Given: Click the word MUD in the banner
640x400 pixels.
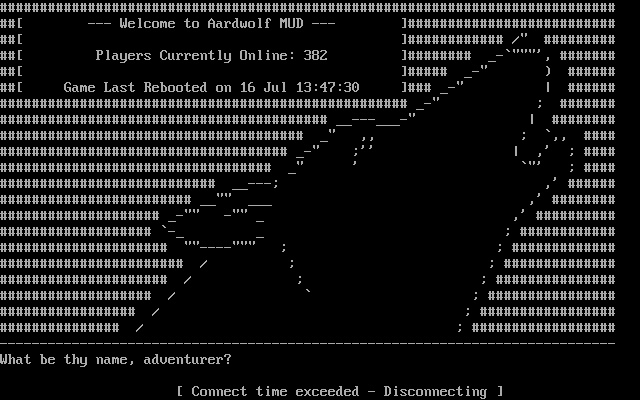Looking at the screenshot, I should tap(291, 23).
